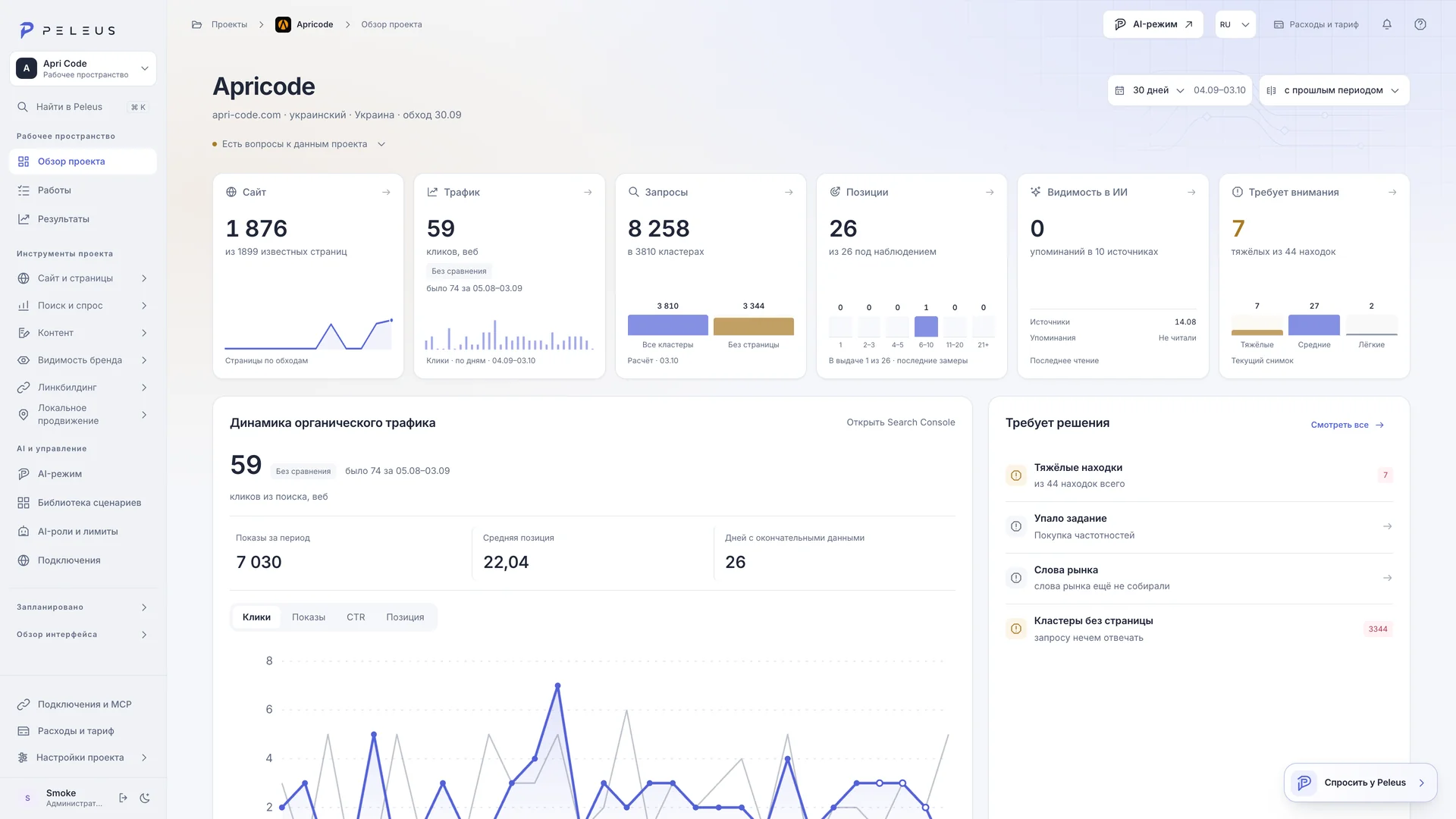Click the Средние findings bar 27
The image size is (1456, 819).
[1313, 325]
